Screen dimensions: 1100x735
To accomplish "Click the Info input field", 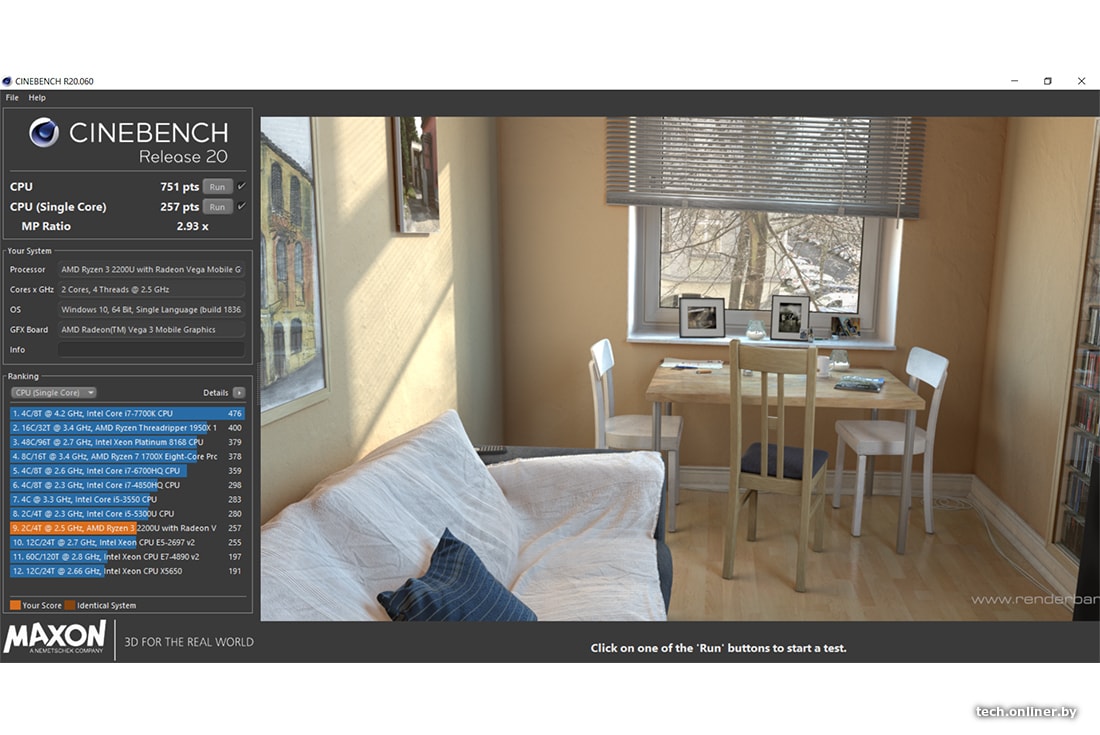I will [152, 349].
